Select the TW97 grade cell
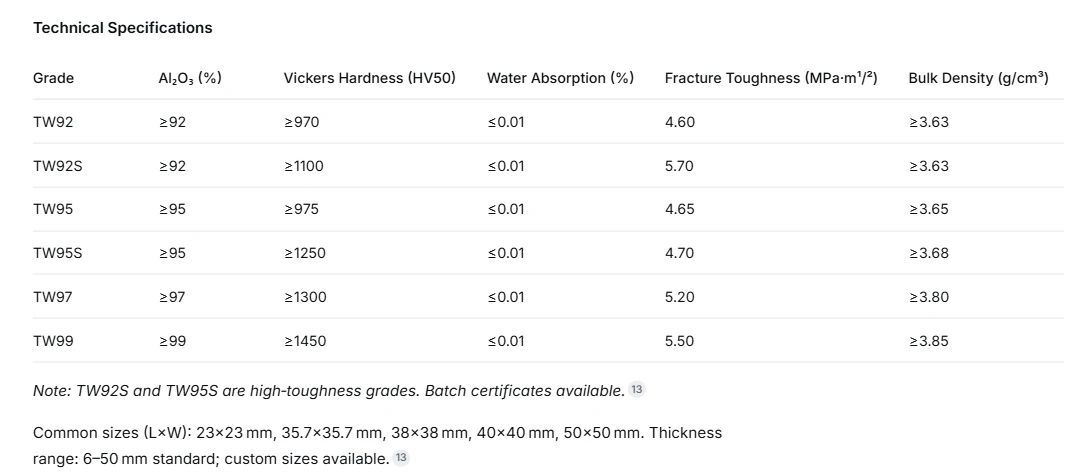The height and width of the screenshot is (476, 1087). [x=53, y=297]
